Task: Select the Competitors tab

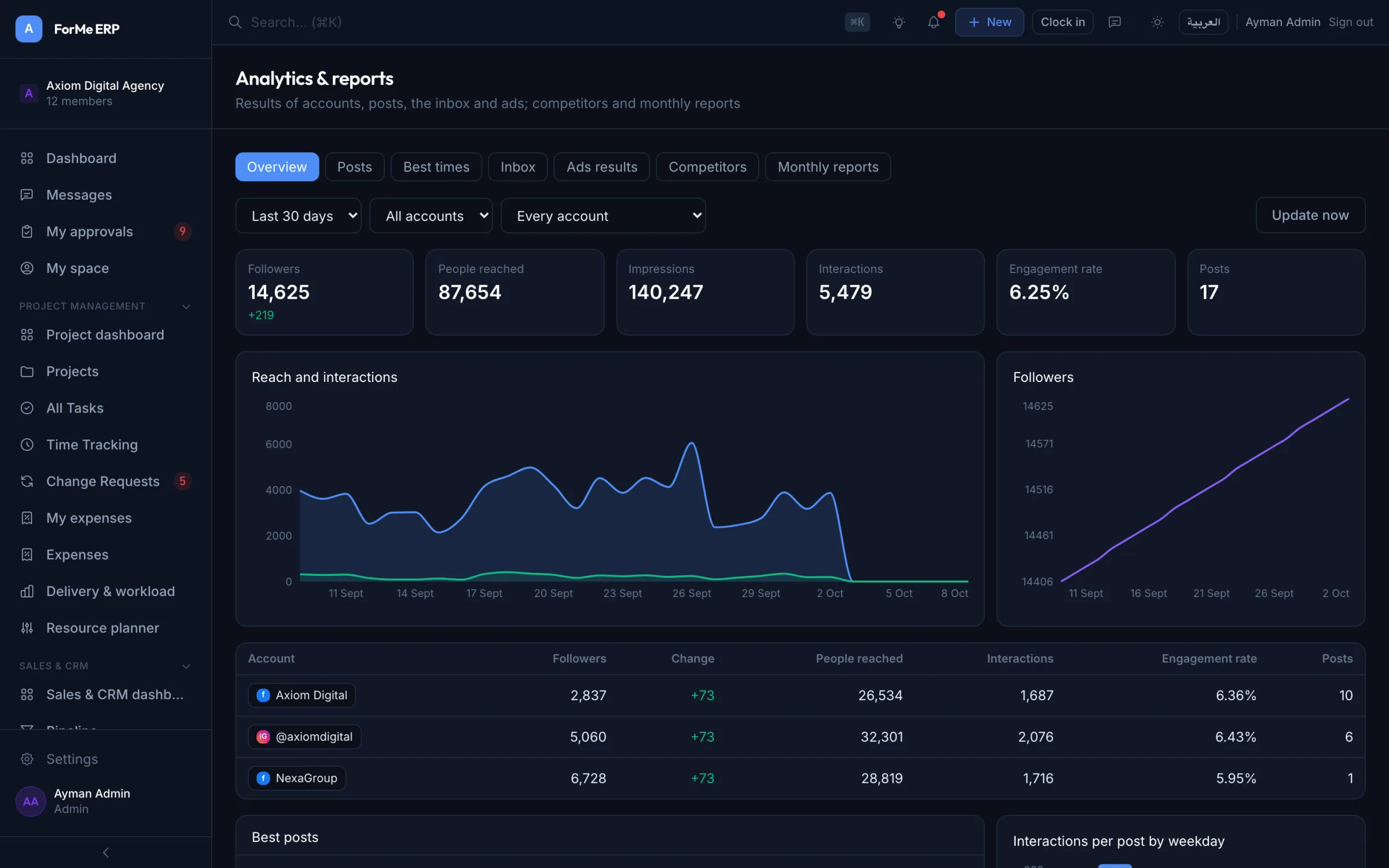Action: coord(707,167)
